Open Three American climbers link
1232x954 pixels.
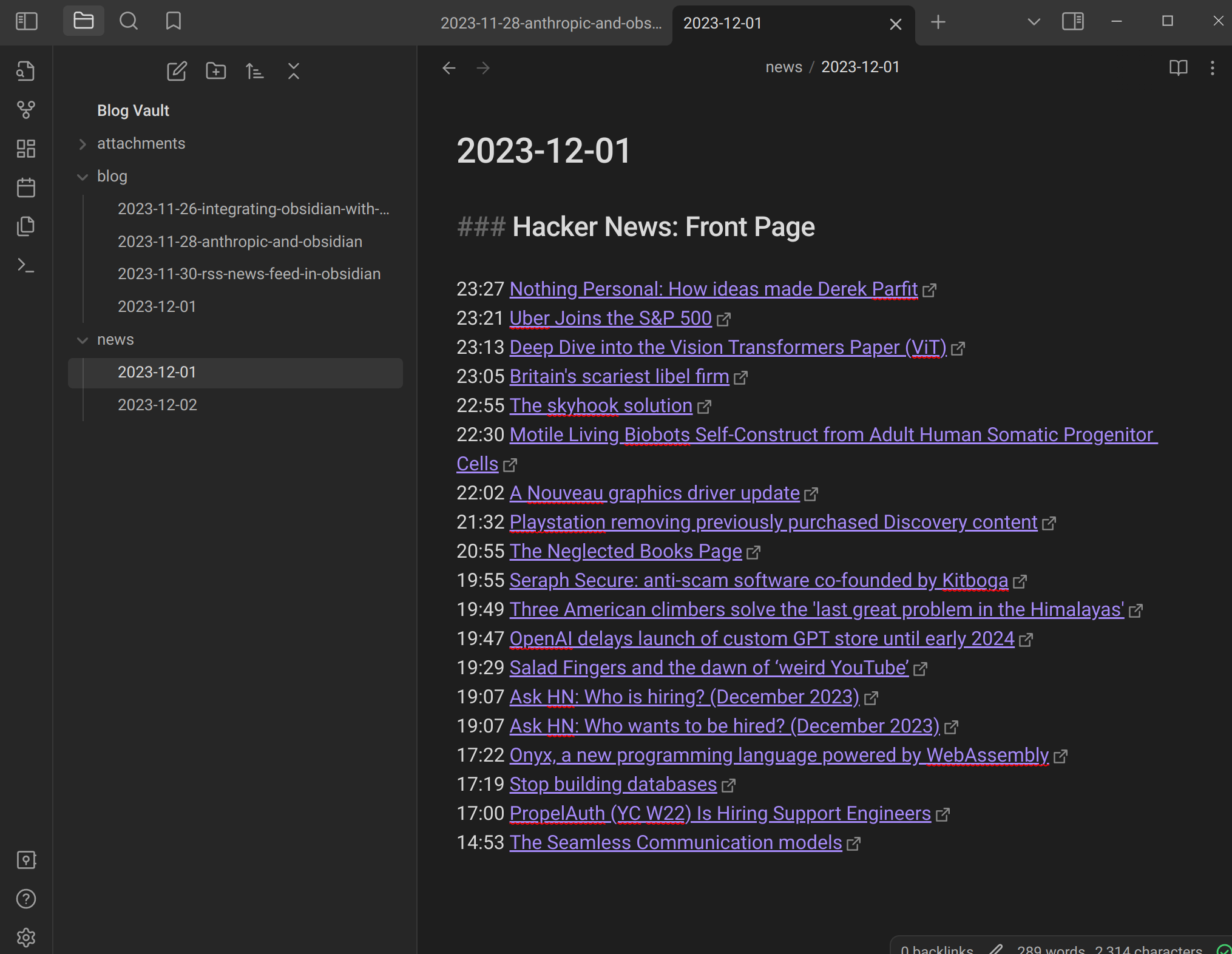coord(817,609)
